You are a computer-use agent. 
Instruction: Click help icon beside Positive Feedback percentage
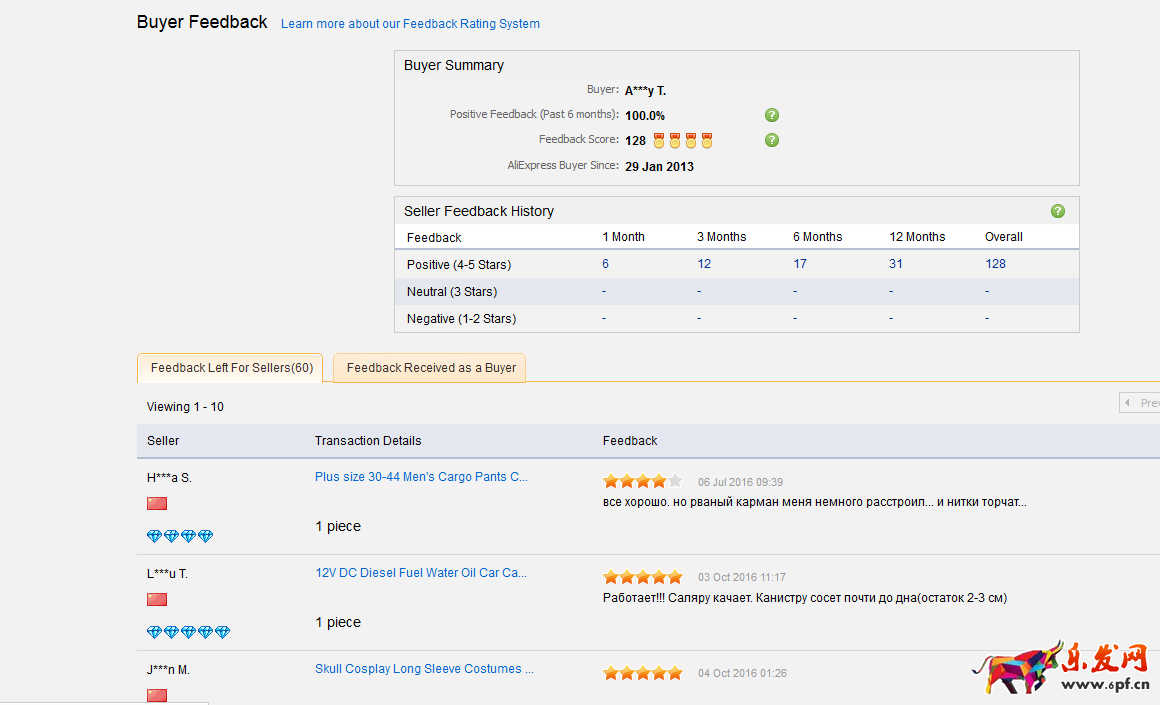click(771, 115)
